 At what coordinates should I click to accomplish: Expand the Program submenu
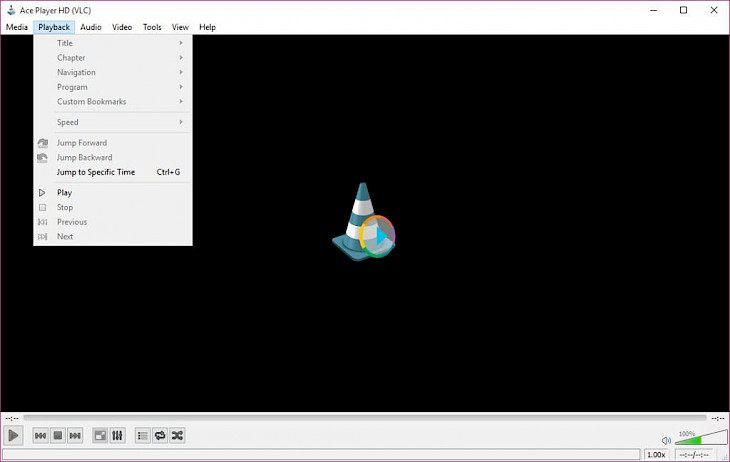(x=113, y=87)
